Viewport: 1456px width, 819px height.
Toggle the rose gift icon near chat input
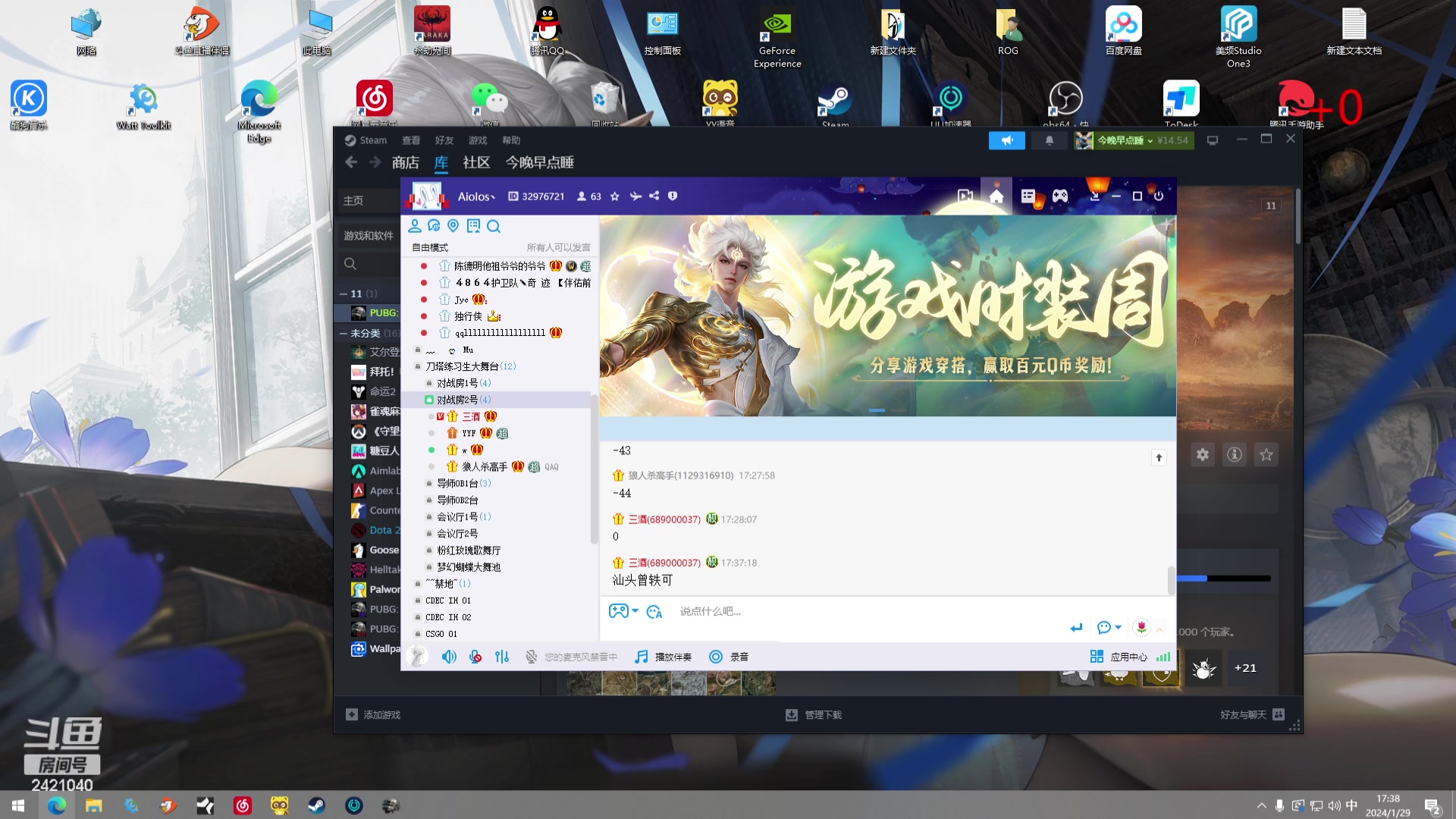(x=1142, y=627)
